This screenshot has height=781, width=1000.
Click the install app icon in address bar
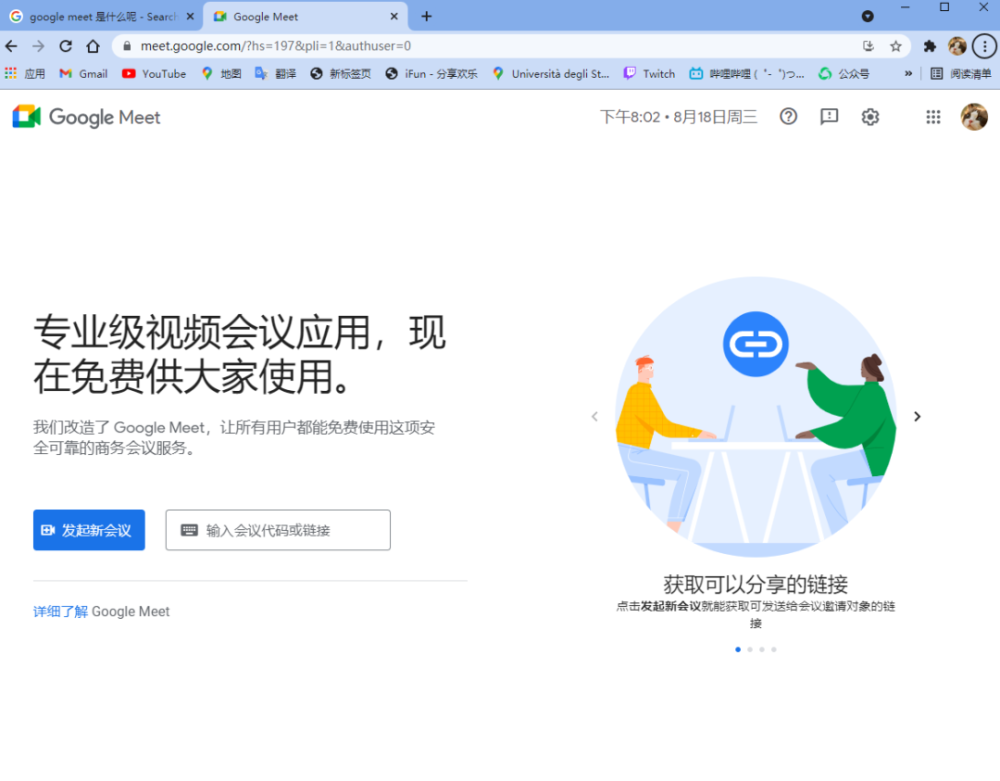click(x=868, y=46)
